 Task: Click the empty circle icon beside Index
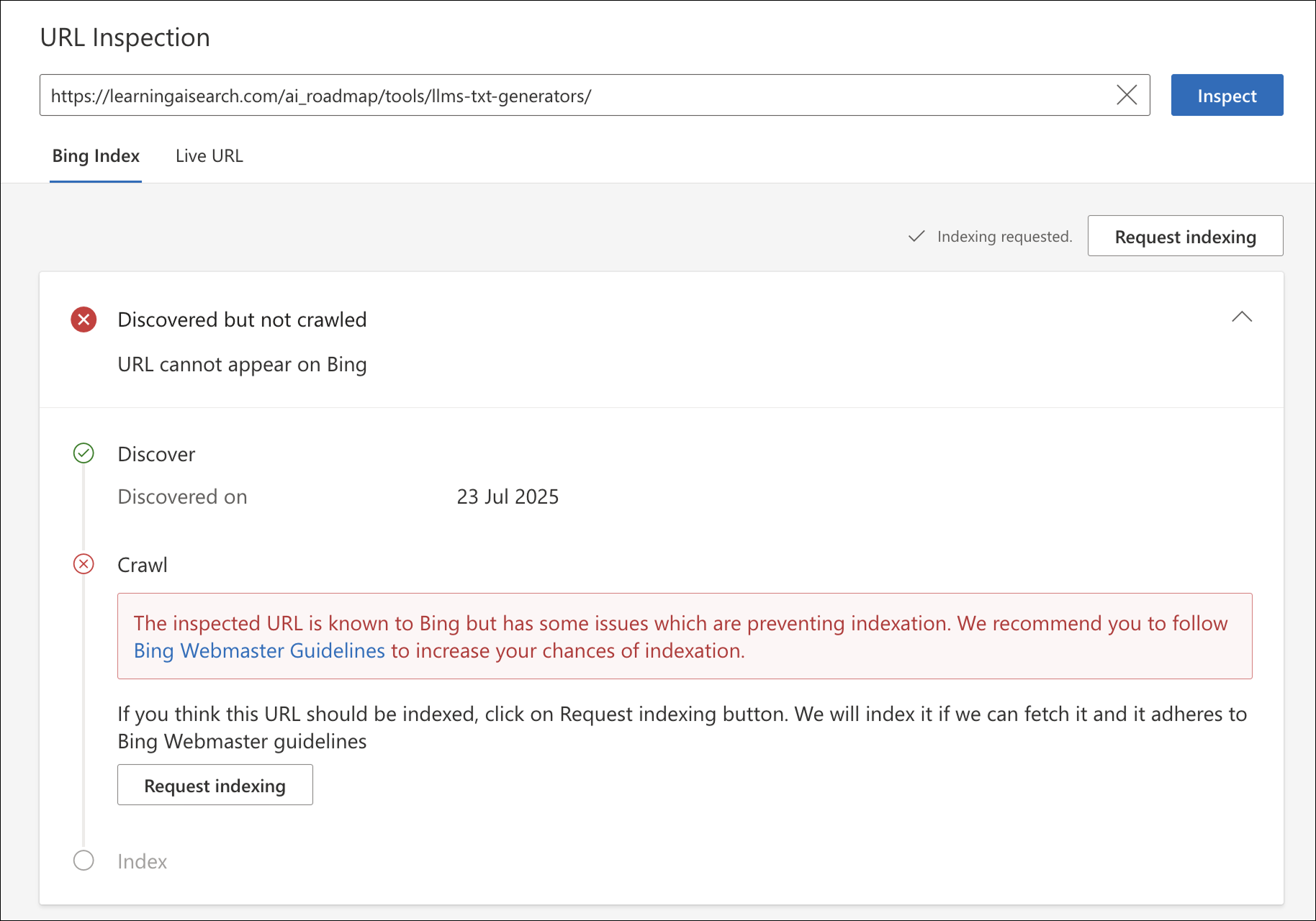pos(84,861)
